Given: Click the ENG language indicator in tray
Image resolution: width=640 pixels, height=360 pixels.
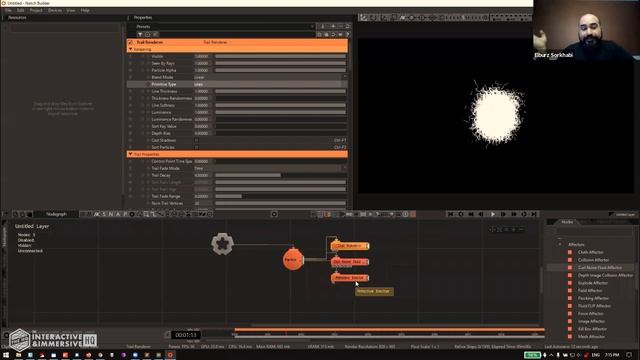Looking at the screenshot, I should coord(596,355).
